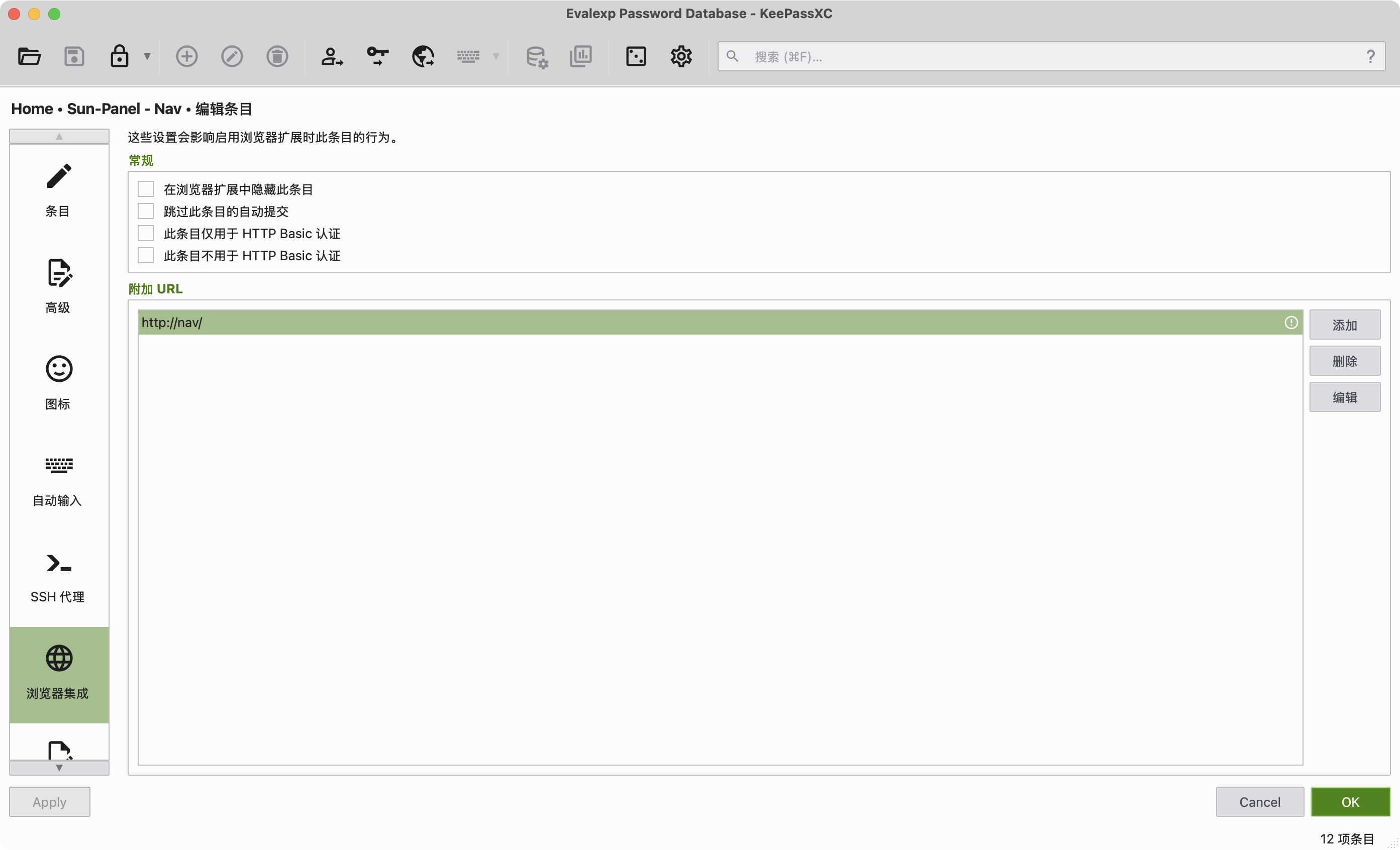Switch to the 高级 section

click(x=58, y=284)
